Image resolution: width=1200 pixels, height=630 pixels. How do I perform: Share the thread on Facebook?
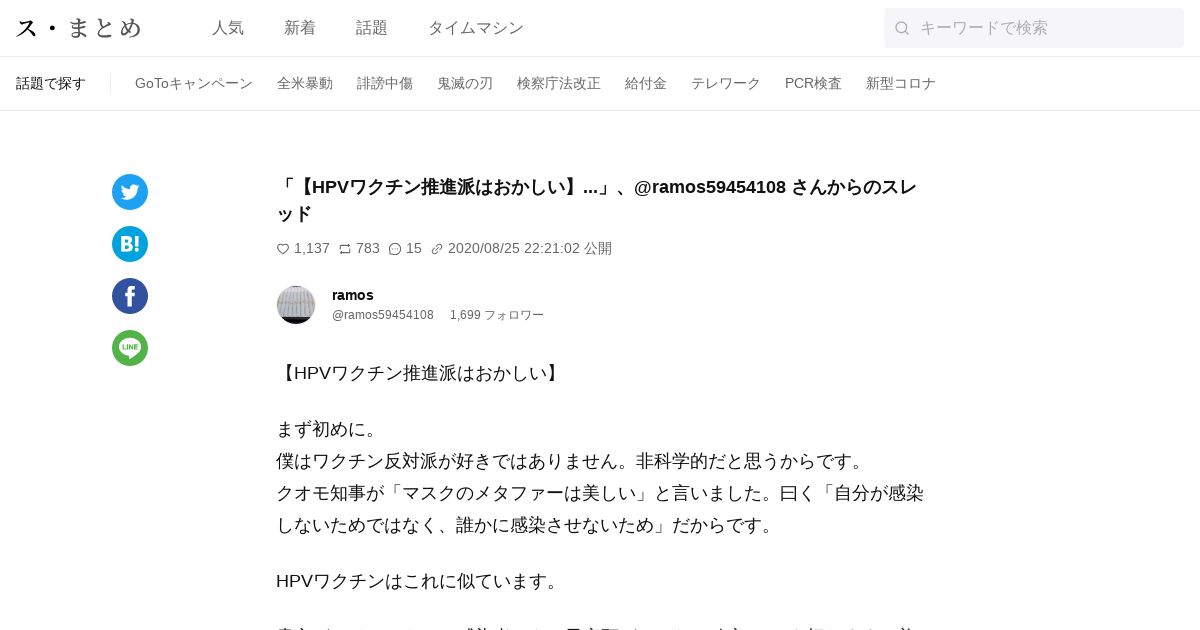(x=130, y=296)
